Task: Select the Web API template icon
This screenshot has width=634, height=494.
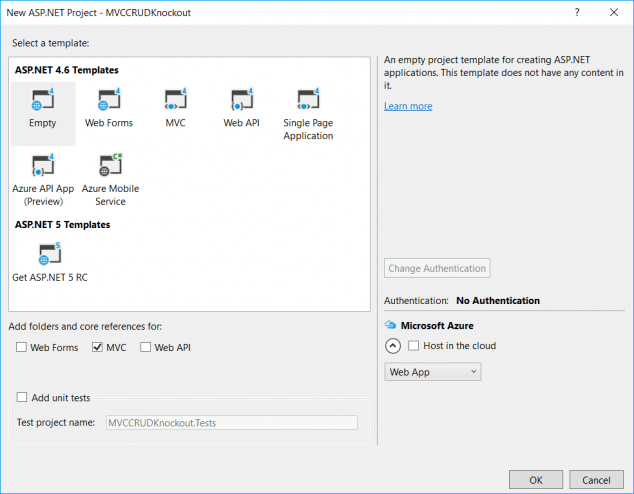Action: coord(243,101)
